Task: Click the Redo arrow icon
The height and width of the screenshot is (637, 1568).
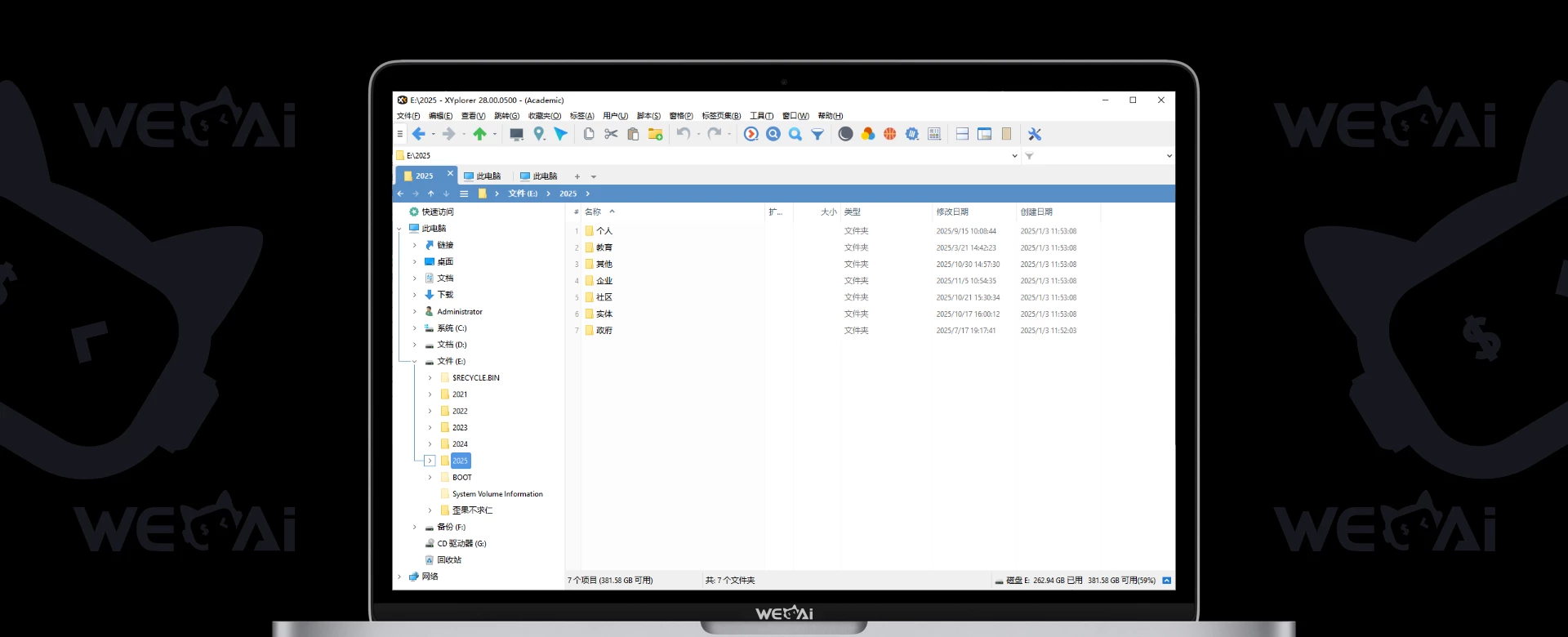Action: [x=715, y=134]
